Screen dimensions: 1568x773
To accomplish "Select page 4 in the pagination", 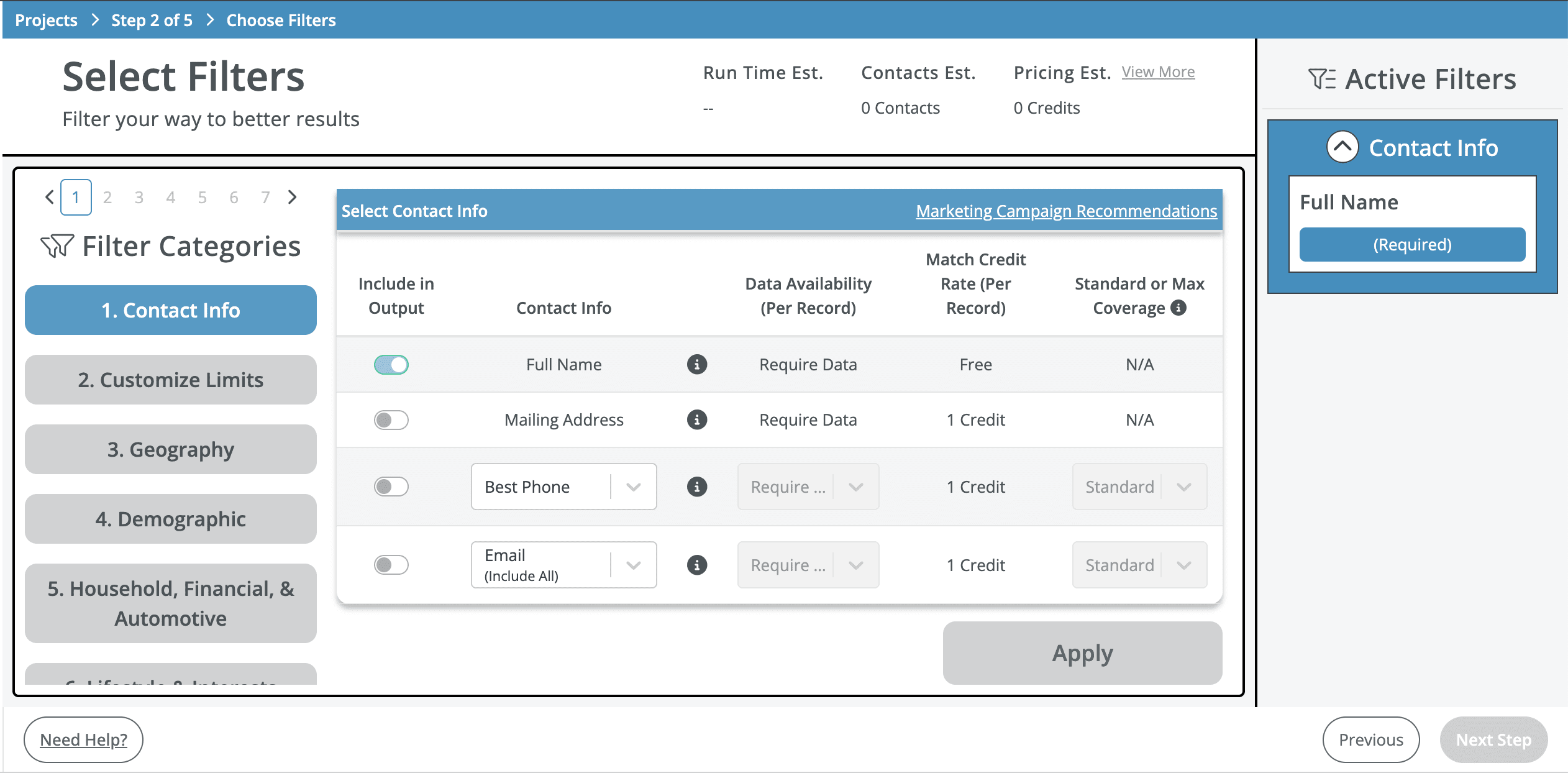I will tap(171, 197).
